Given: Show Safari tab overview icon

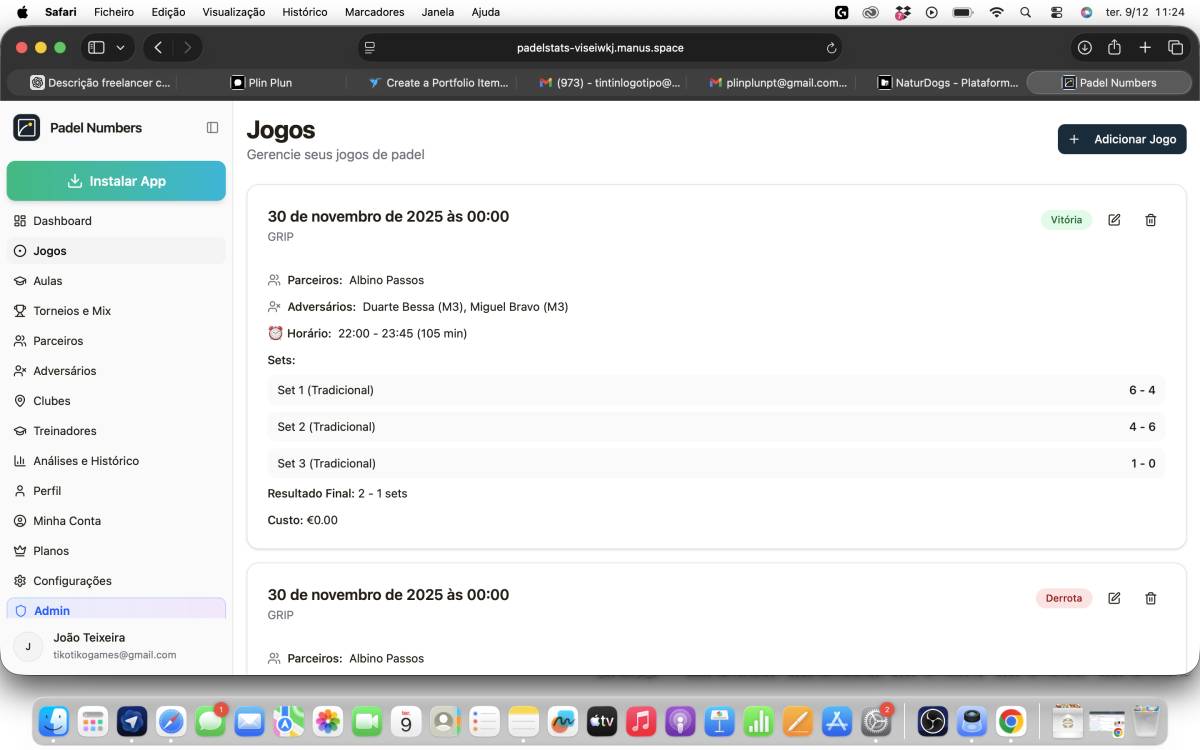Looking at the screenshot, I should click(1176, 47).
